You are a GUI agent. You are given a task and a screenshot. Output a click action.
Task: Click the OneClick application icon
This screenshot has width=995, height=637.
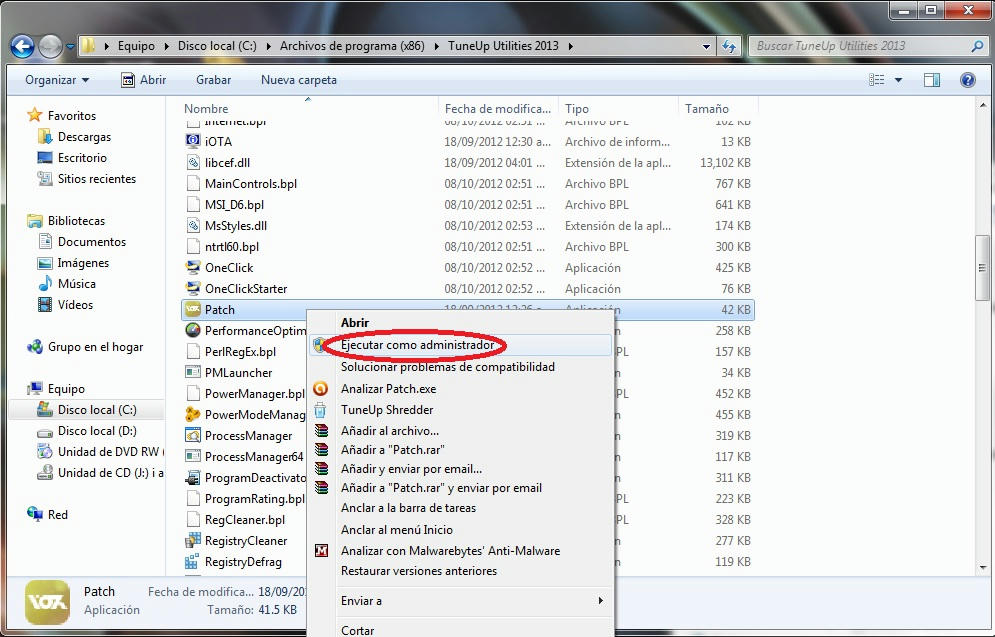tap(192, 268)
